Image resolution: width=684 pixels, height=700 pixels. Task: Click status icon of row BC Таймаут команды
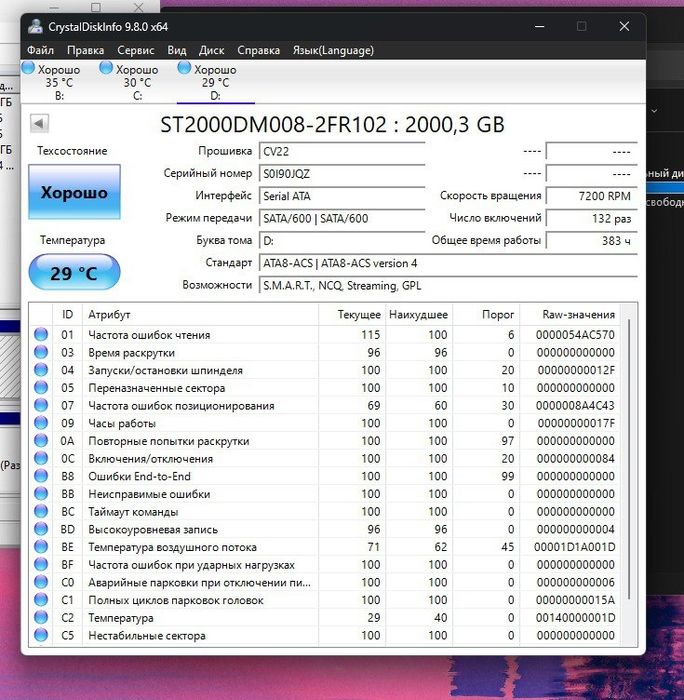click(x=41, y=511)
